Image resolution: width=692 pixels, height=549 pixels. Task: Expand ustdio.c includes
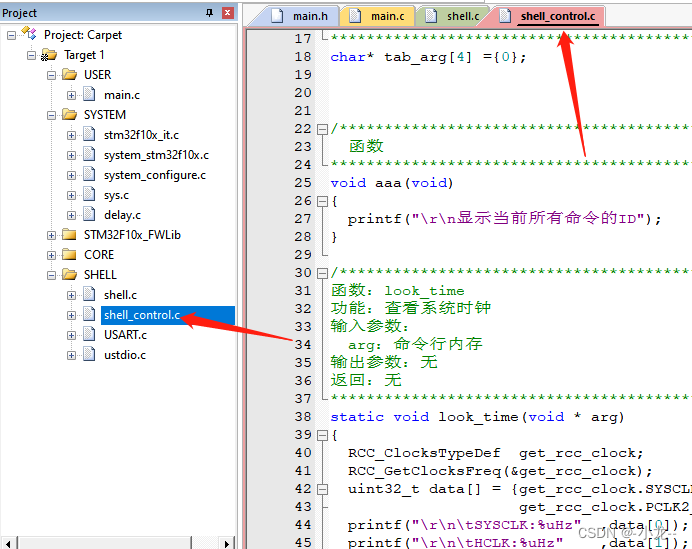(71, 355)
